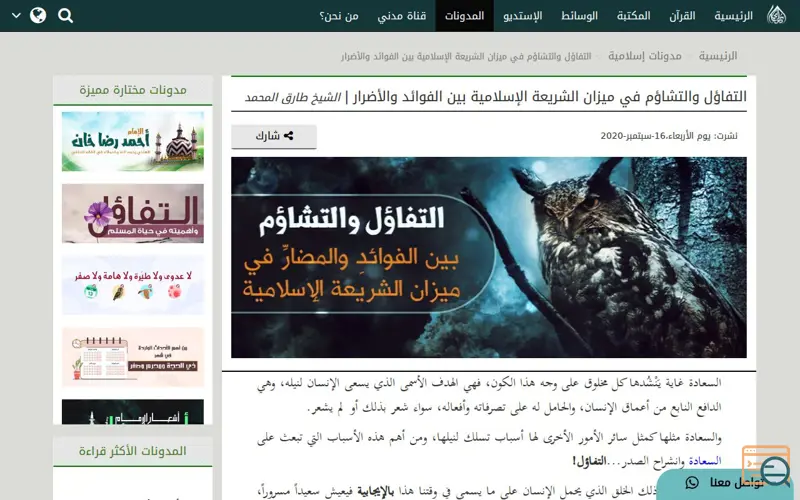Open the partially visible dark green thumbnail
Screen dimensions: 800x500
pos(133,412)
